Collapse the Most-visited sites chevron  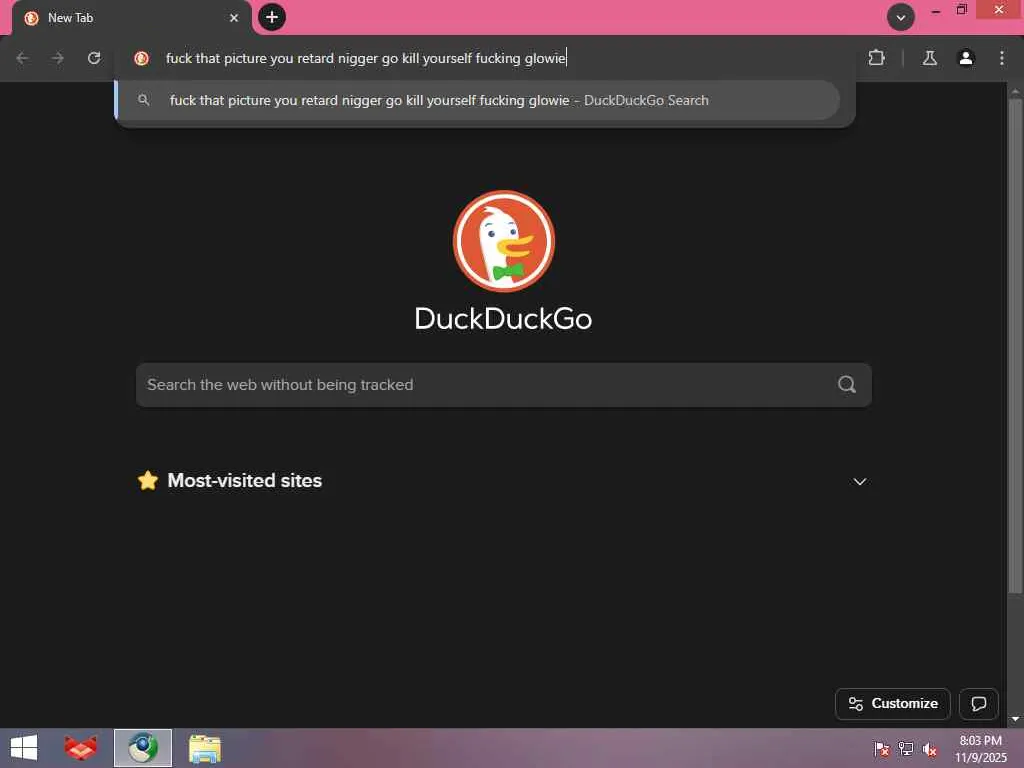(x=859, y=482)
